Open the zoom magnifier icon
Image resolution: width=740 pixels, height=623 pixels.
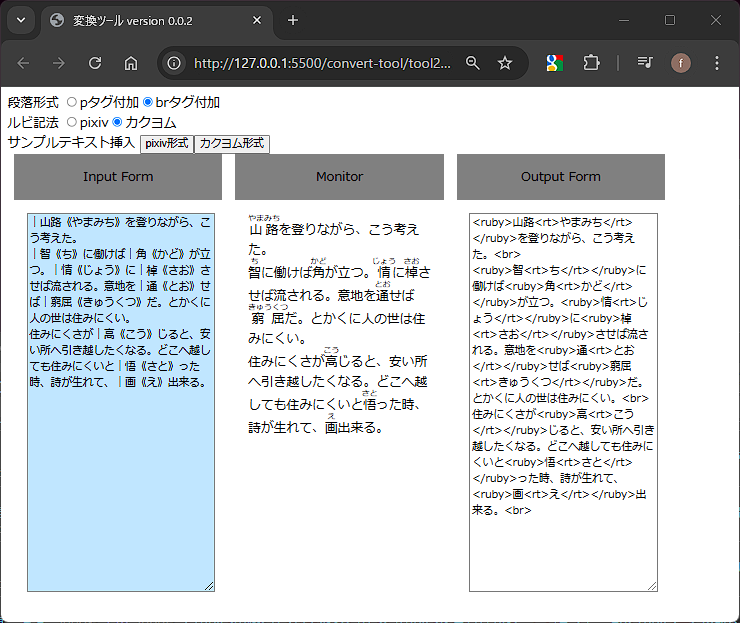click(472, 63)
